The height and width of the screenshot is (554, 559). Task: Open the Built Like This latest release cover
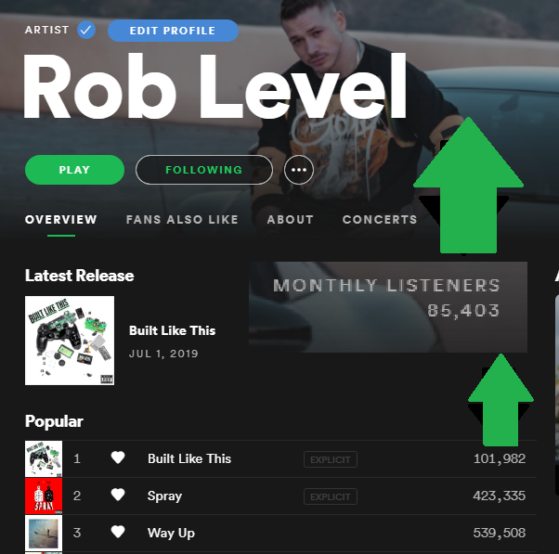[70, 340]
